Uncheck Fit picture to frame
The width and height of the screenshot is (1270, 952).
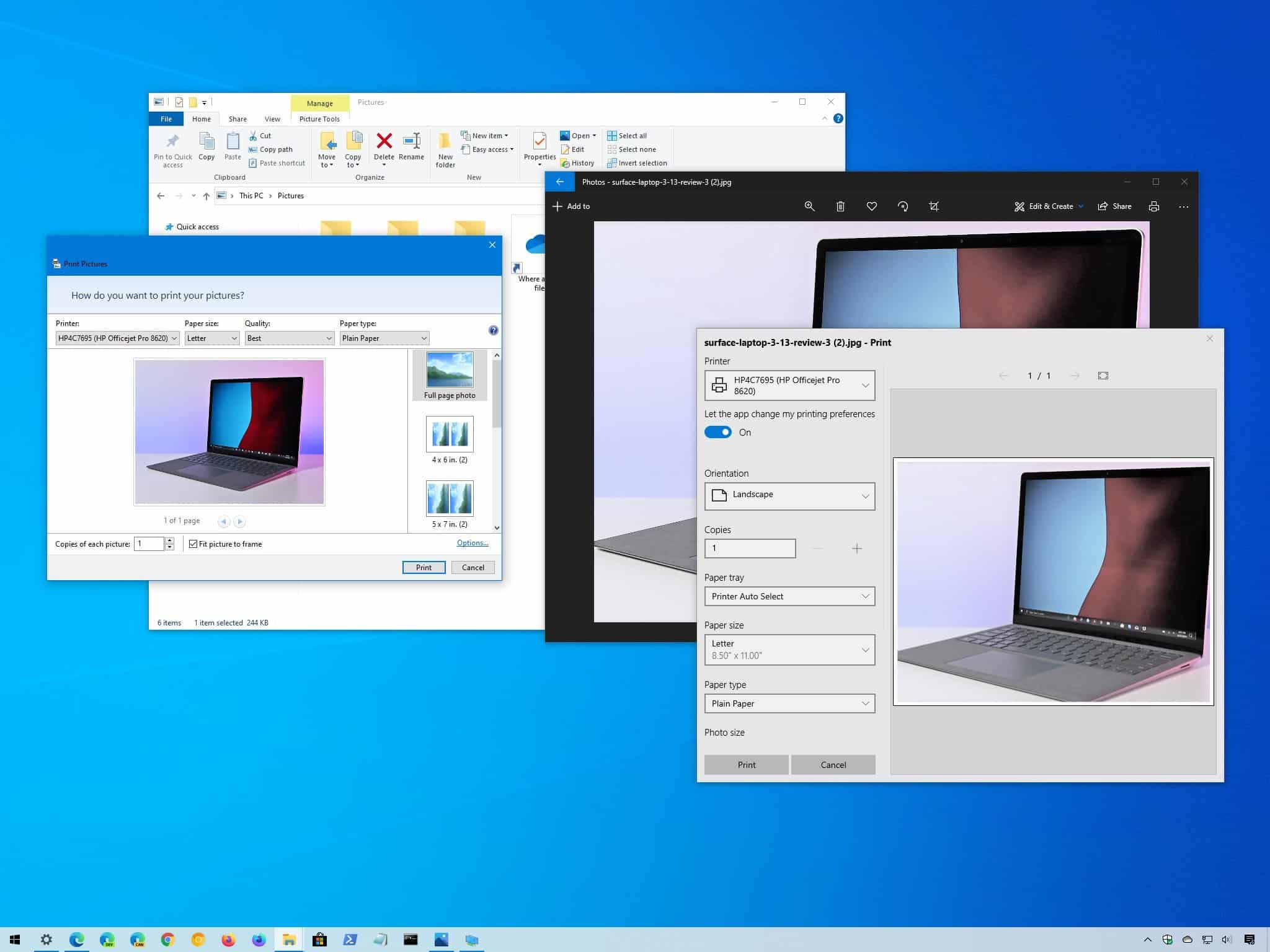coord(194,544)
